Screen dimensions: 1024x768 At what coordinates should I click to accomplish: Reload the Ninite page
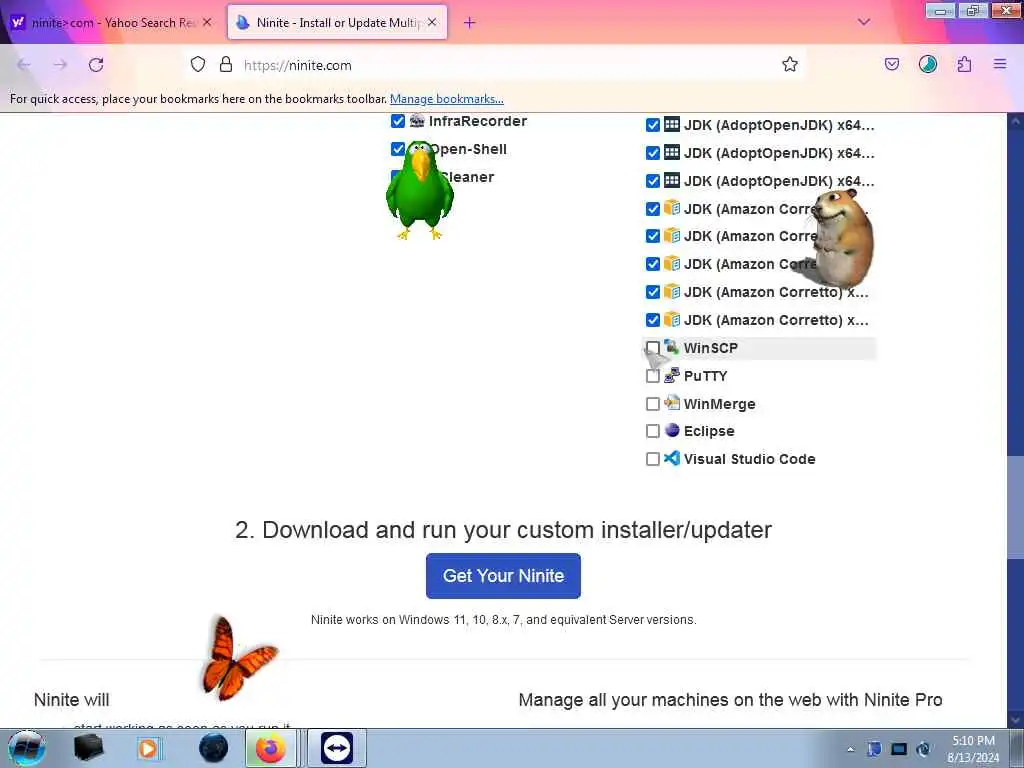tap(96, 65)
